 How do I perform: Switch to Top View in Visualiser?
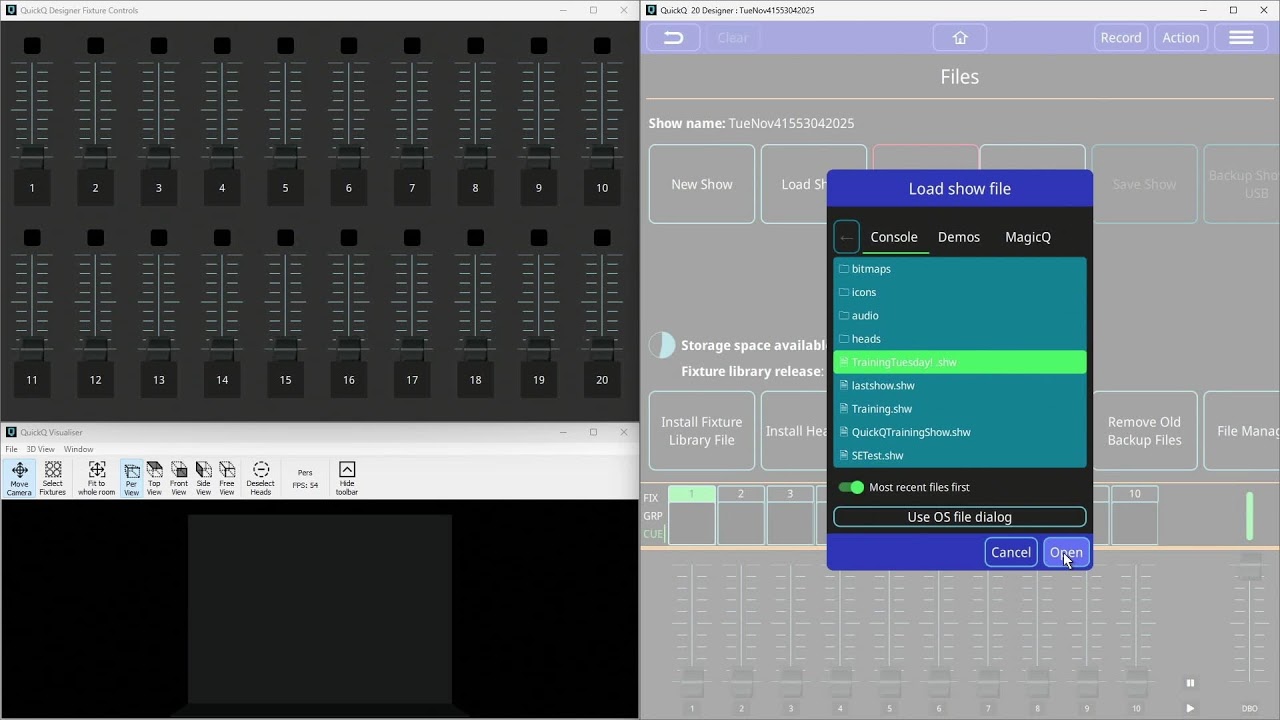click(x=154, y=478)
